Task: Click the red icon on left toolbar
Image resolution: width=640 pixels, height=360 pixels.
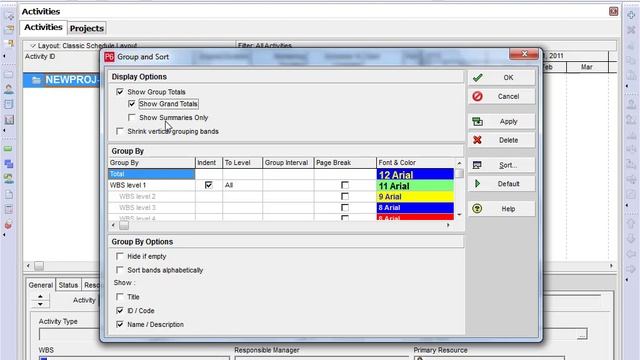Action: (x=9, y=224)
